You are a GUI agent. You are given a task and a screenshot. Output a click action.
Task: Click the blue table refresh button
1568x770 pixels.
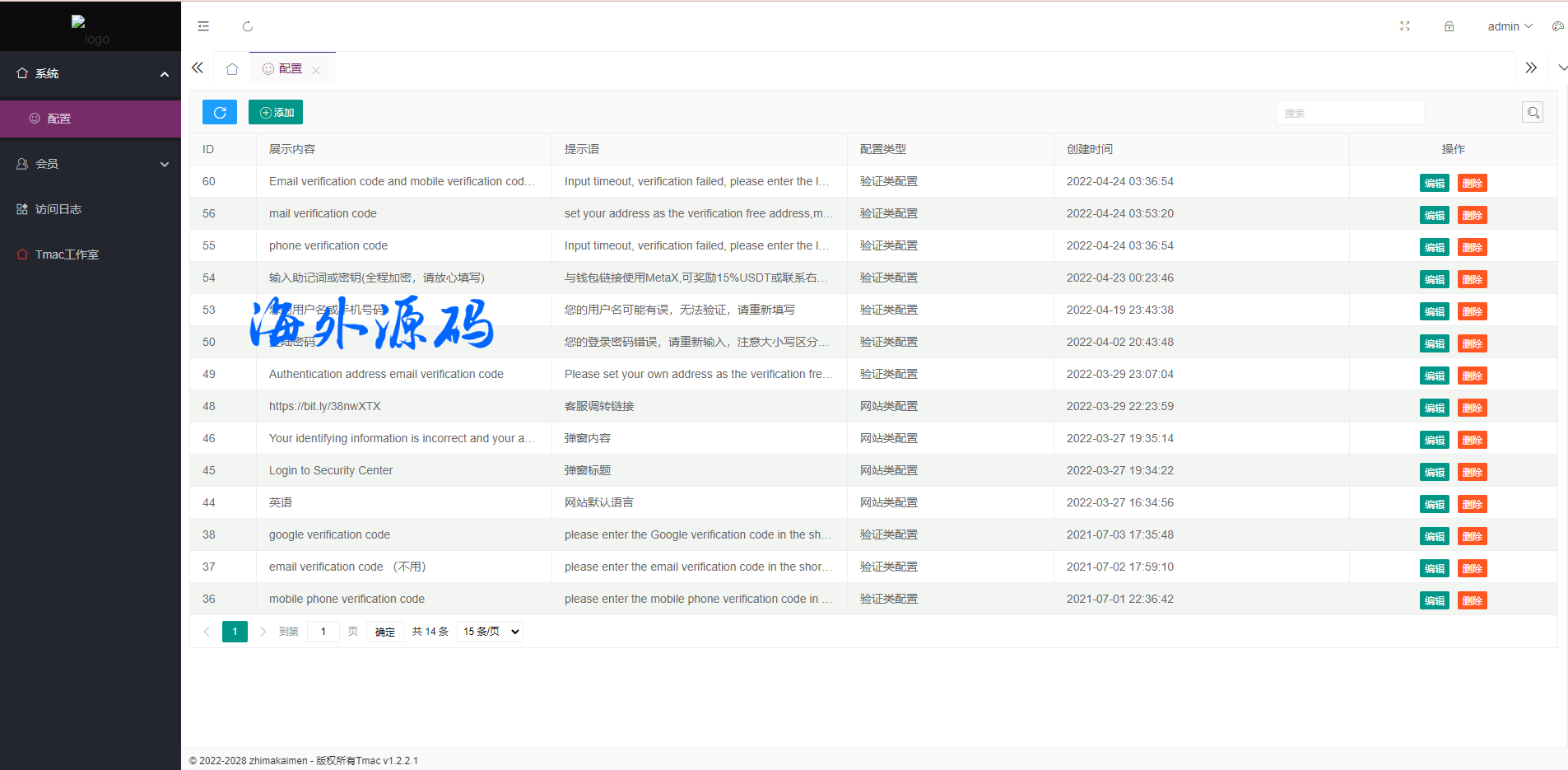coord(220,113)
